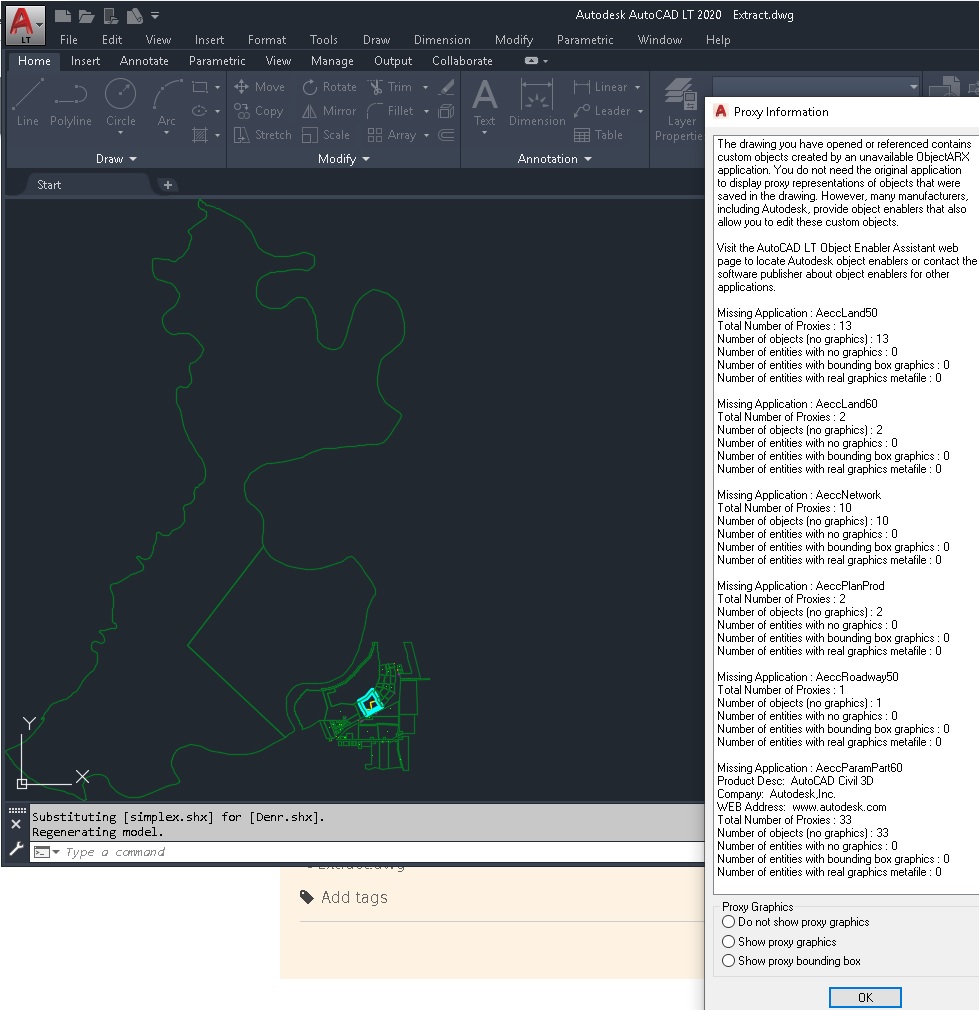Select the Arc tool
Viewport: 979px width, 1010px height.
(167, 103)
